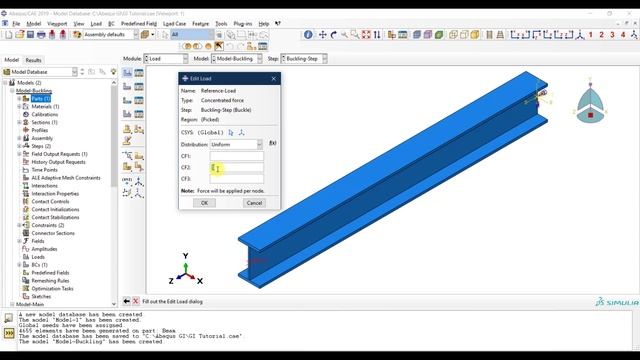Close the Edit Load dialog

coord(273,78)
